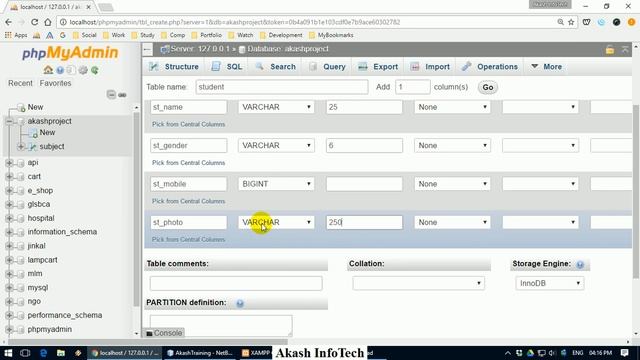
Task: Expand the subject table node
Action: coord(21,147)
